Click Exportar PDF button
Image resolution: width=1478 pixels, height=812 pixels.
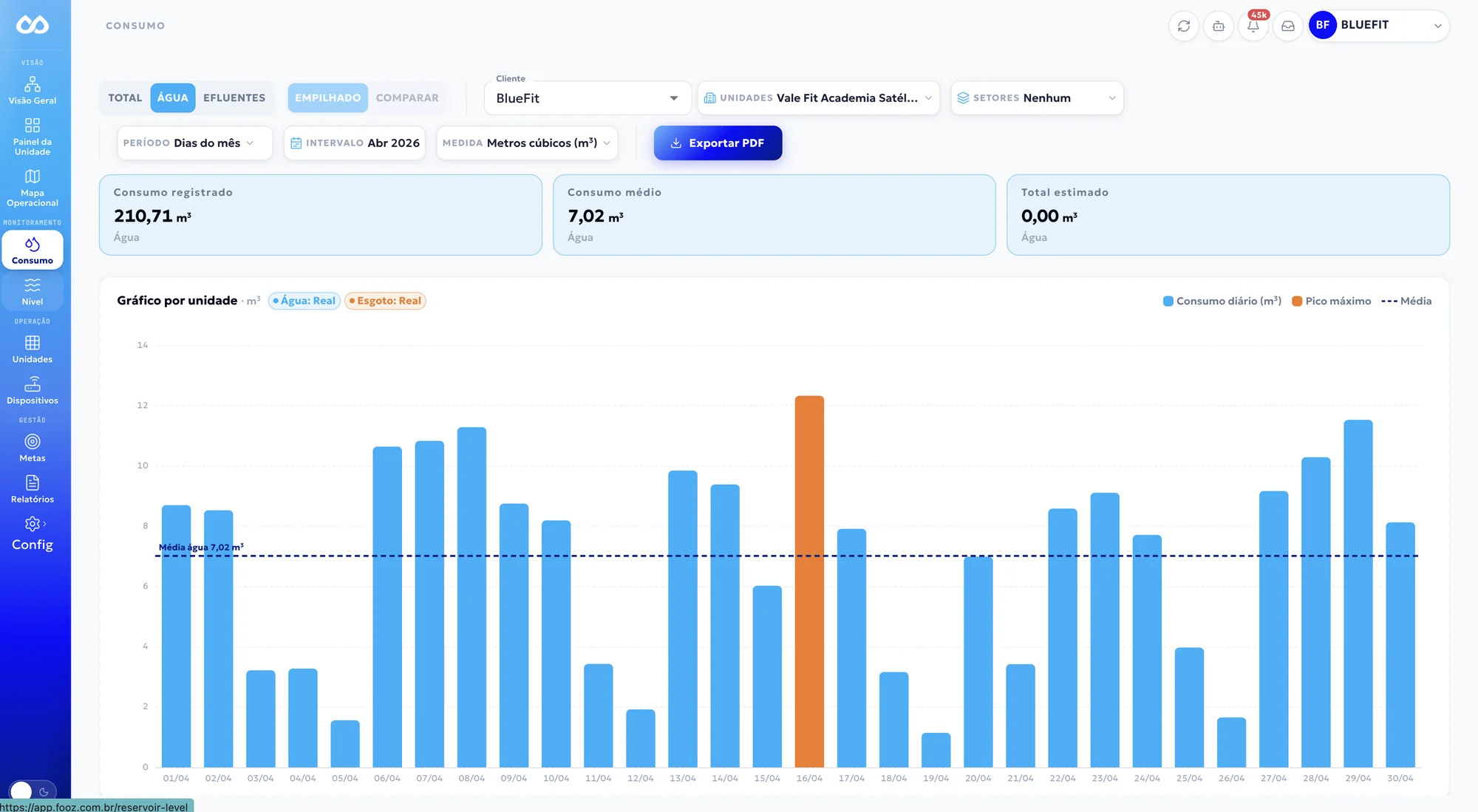click(718, 143)
